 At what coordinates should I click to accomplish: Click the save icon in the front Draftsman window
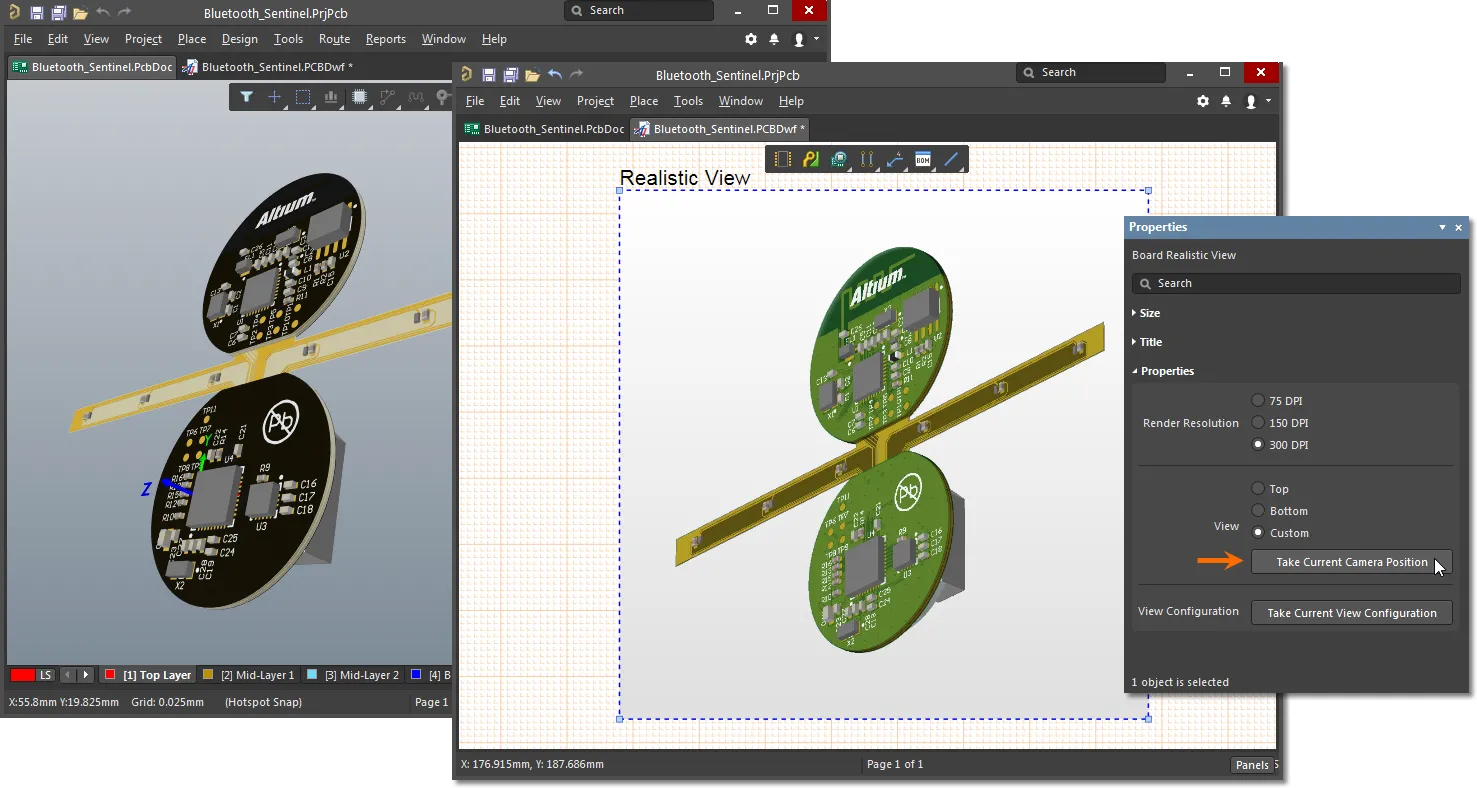489,75
